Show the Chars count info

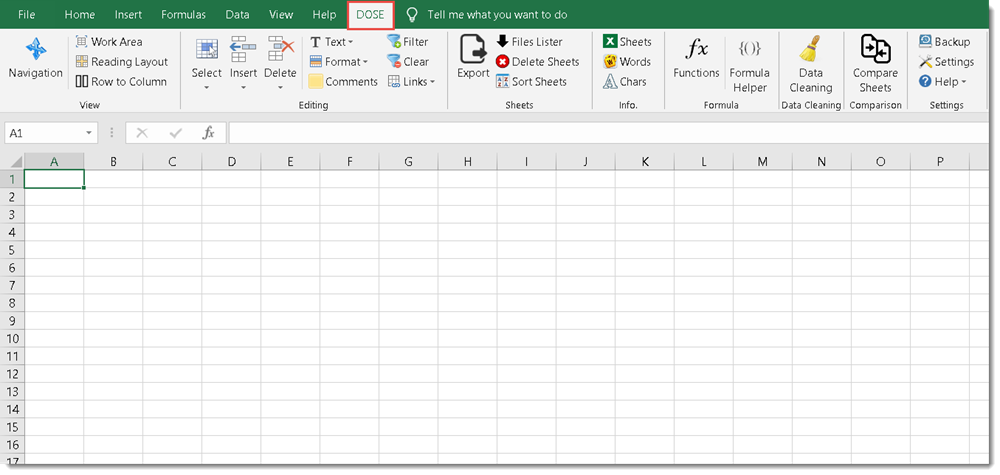click(625, 82)
